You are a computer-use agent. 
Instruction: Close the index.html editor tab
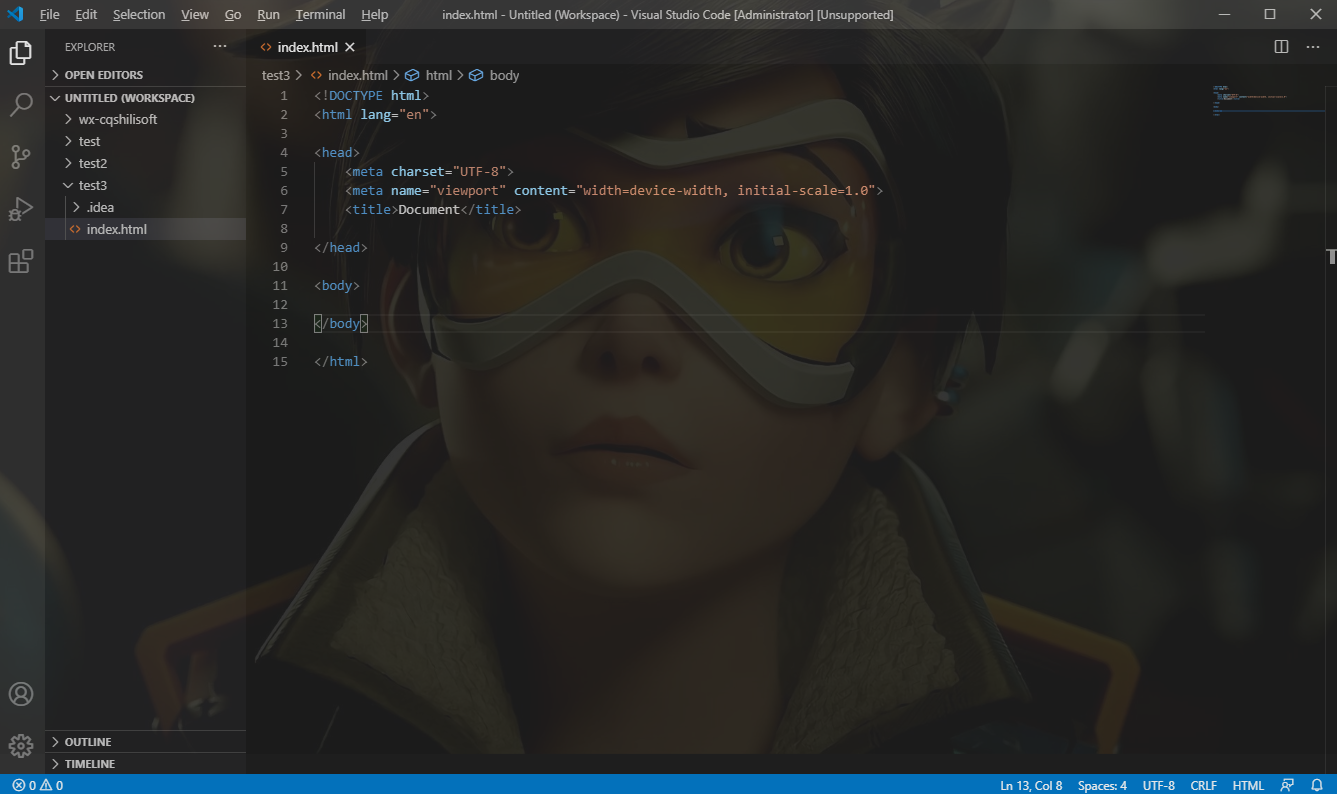(349, 47)
